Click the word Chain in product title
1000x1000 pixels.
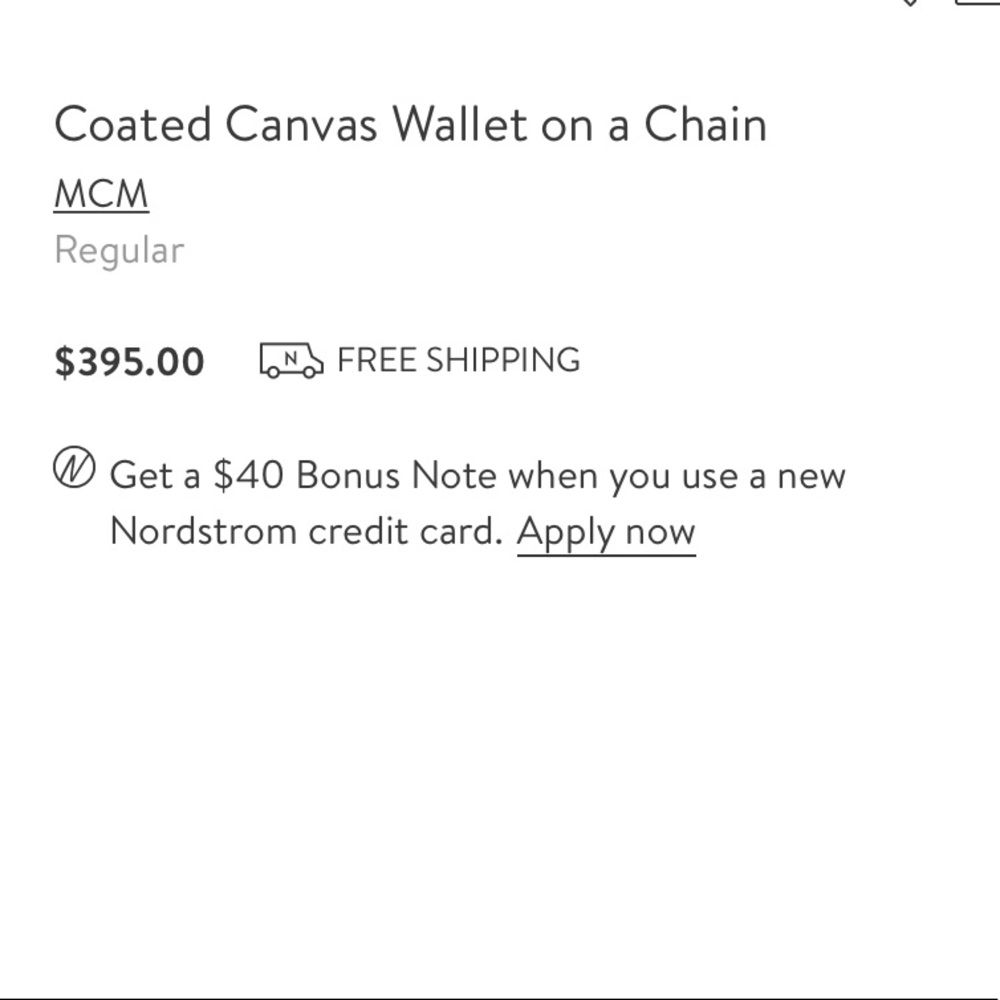(x=705, y=125)
